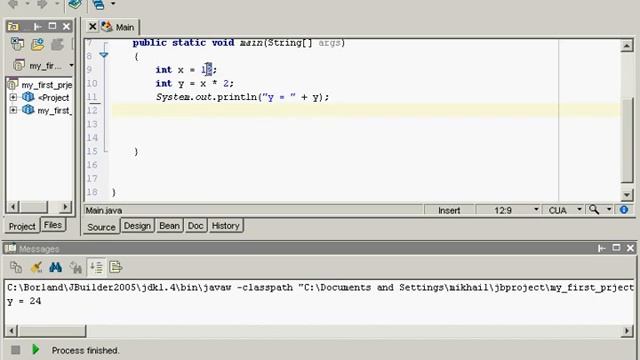The height and width of the screenshot is (360, 640).
Task: Pin the Messages pane with dock icon
Action: point(602,248)
